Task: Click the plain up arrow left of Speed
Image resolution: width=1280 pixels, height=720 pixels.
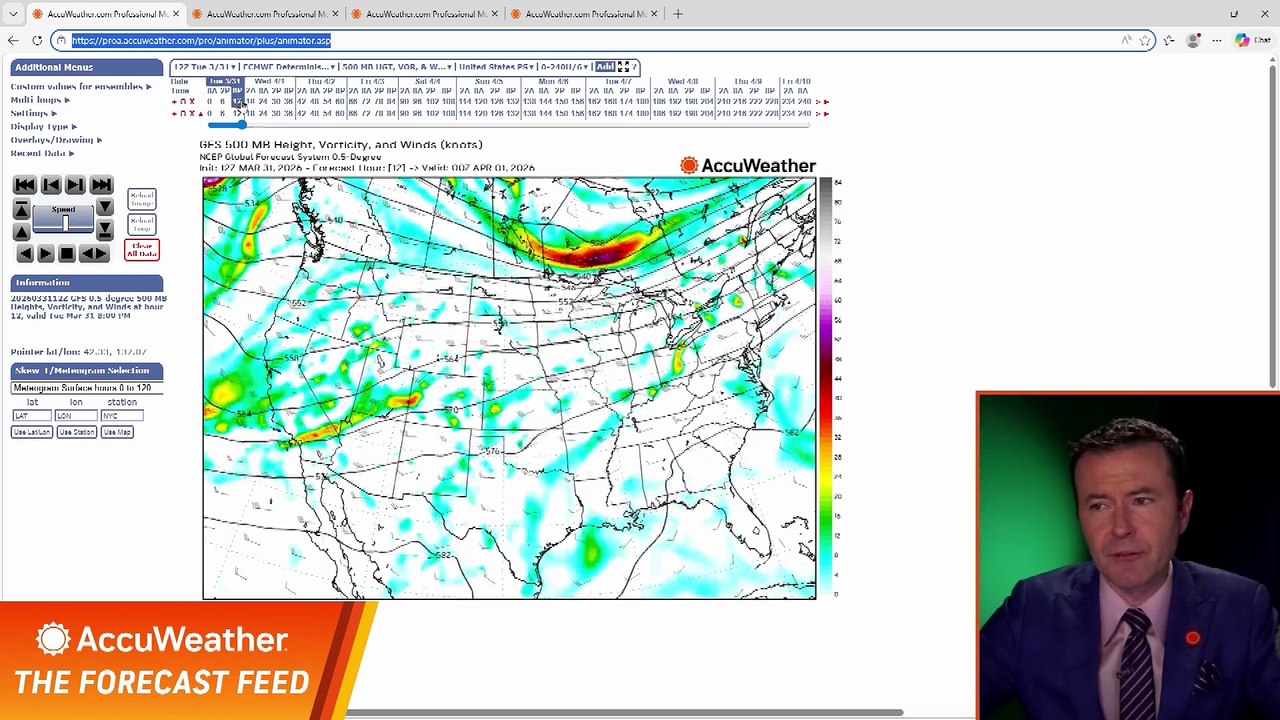Action: pyautogui.click(x=21, y=231)
